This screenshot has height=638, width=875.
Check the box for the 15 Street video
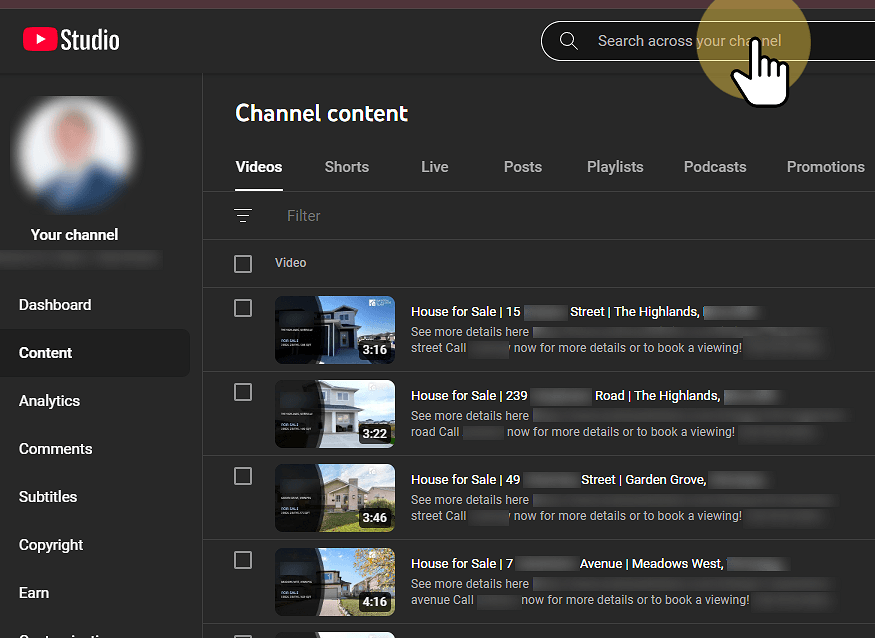click(x=243, y=308)
